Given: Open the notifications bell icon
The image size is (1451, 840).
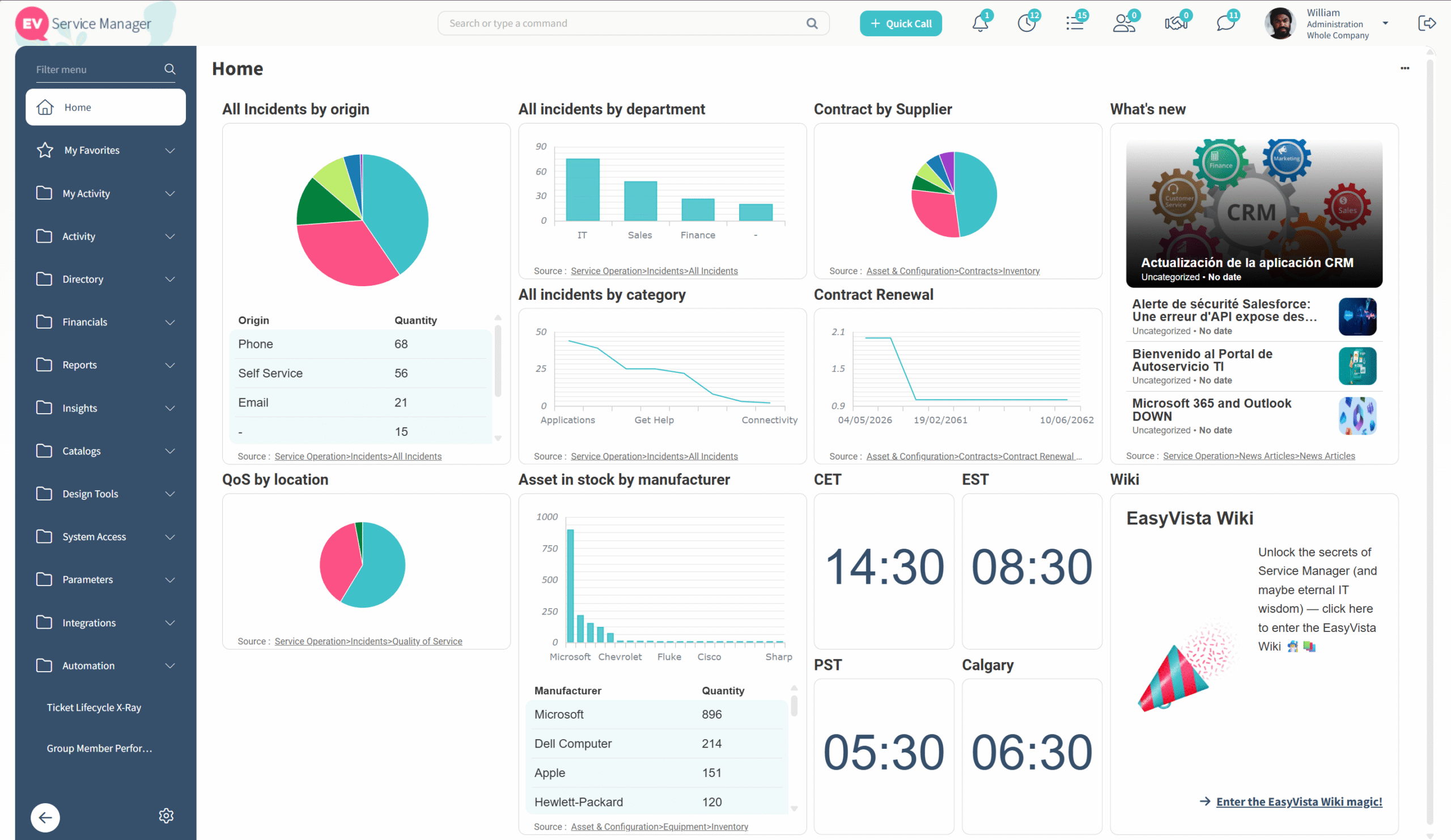Looking at the screenshot, I should (x=979, y=24).
